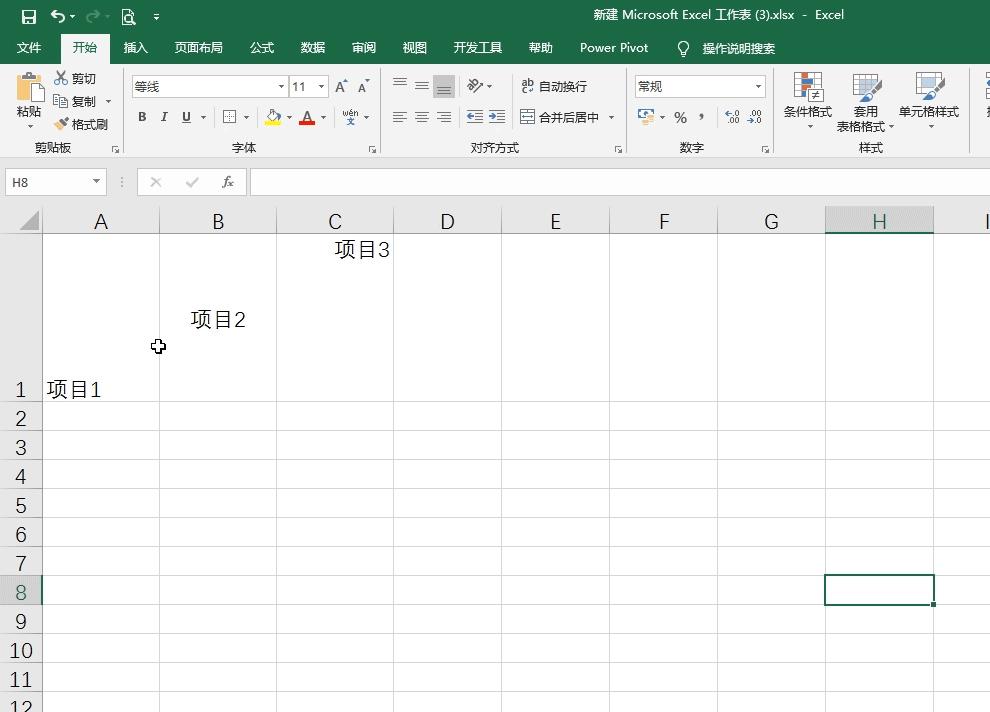This screenshot has height=712, width=990.
Task: Open the font name dropdown
Action: pyautogui.click(x=281, y=86)
